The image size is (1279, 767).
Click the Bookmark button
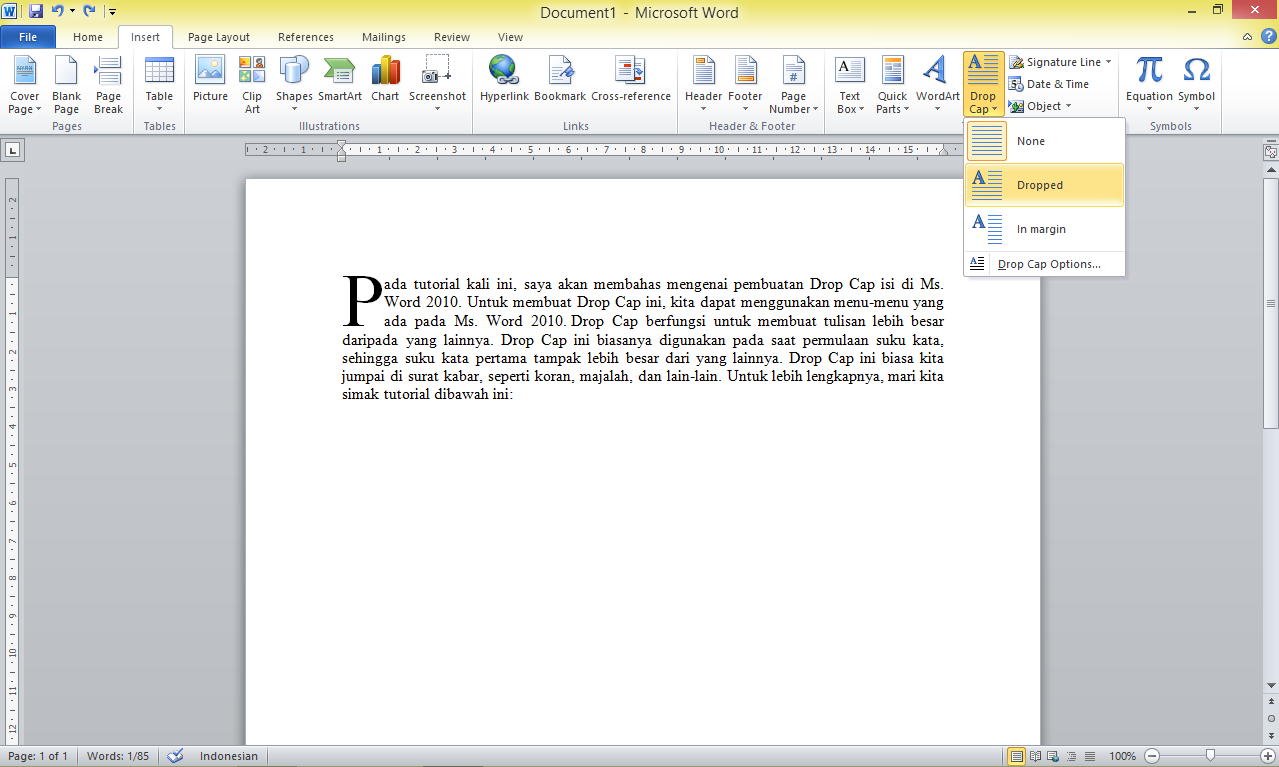[560, 79]
